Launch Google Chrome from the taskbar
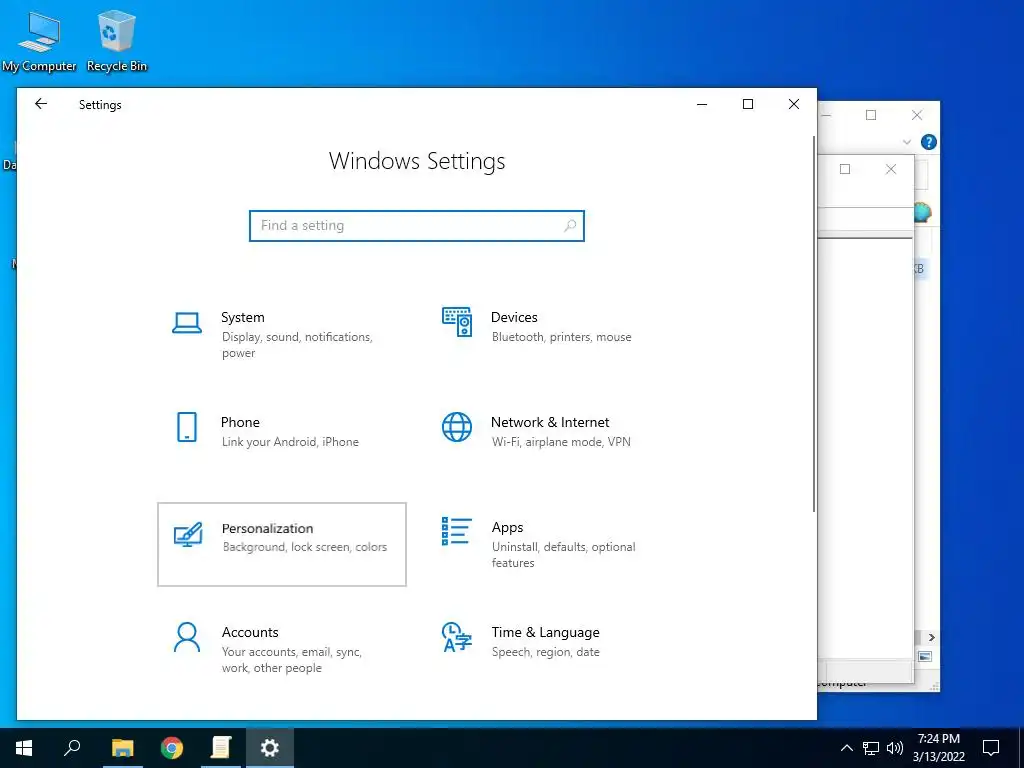 click(x=172, y=748)
